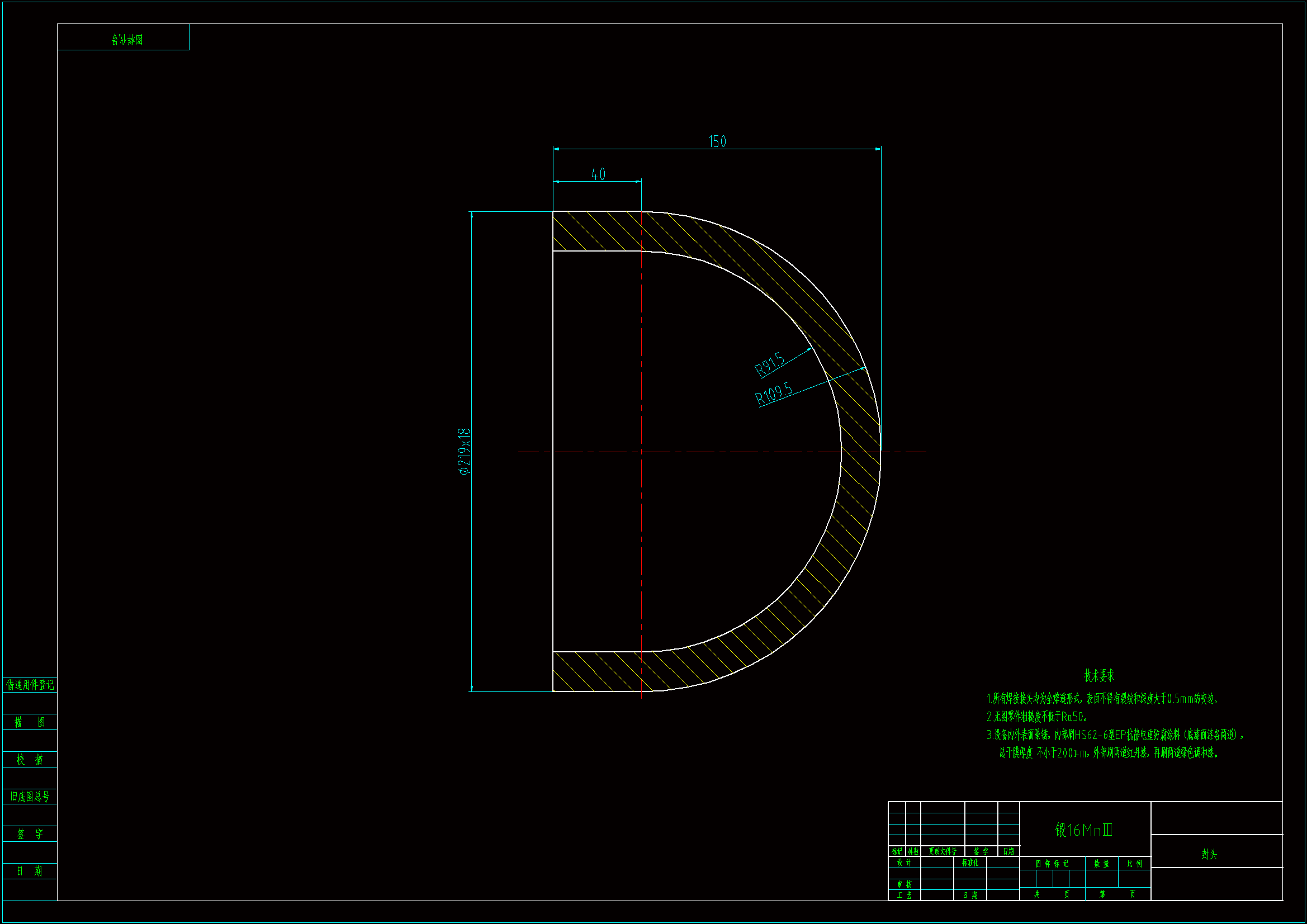Select the 旧底图总号 side label

(x=30, y=797)
